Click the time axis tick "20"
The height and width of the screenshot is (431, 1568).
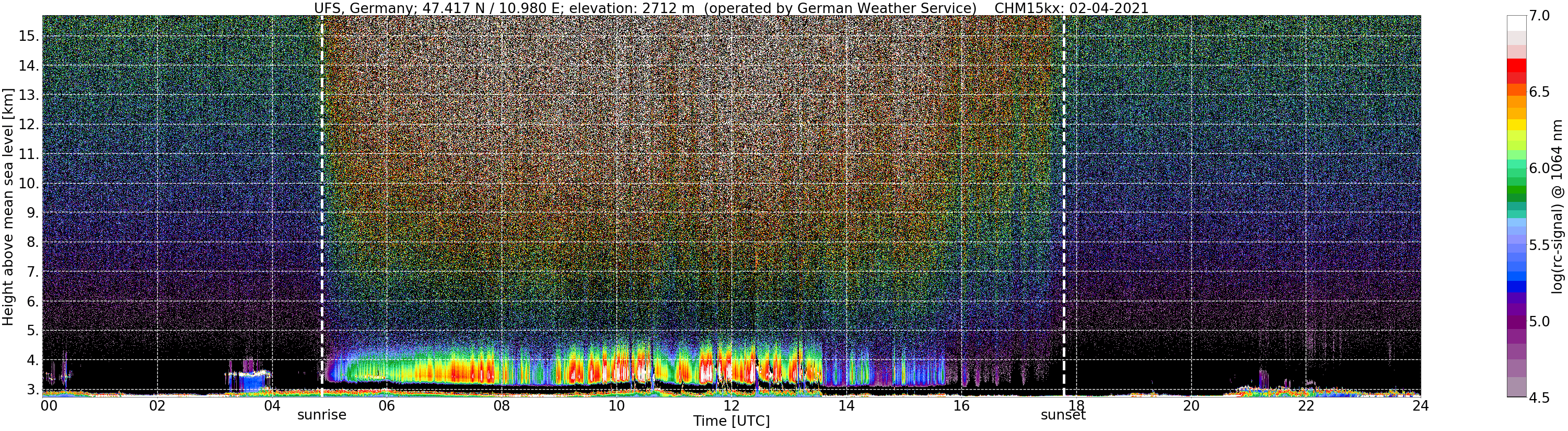point(1191,406)
